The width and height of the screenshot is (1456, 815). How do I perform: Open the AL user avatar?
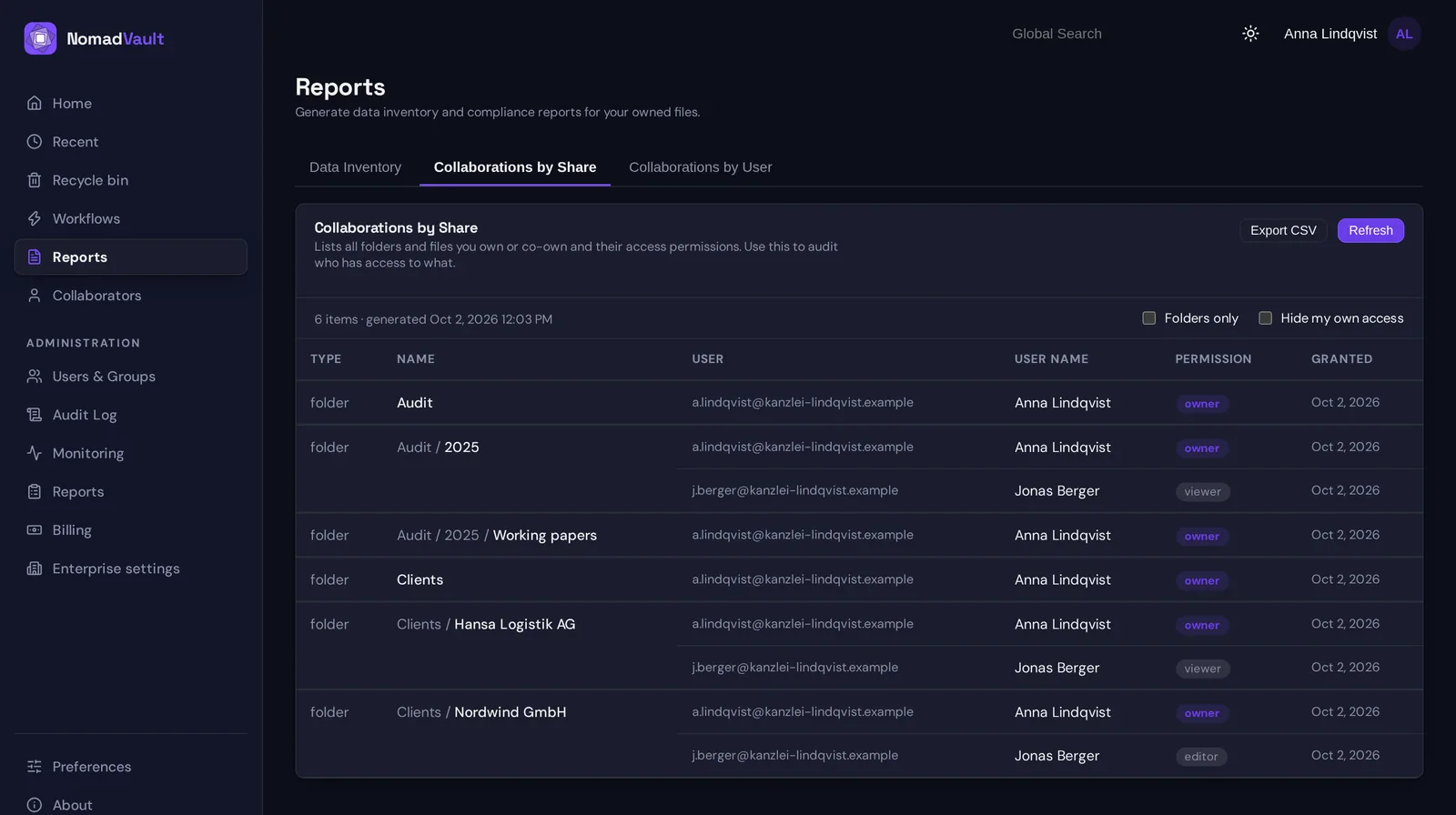click(x=1404, y=34)
